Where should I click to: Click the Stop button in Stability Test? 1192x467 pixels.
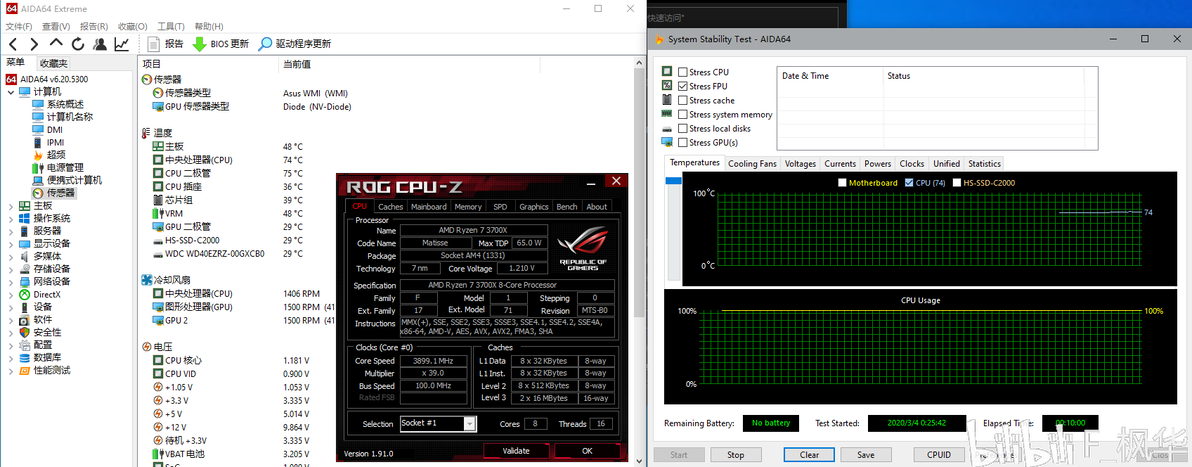(x=735, y=455)
